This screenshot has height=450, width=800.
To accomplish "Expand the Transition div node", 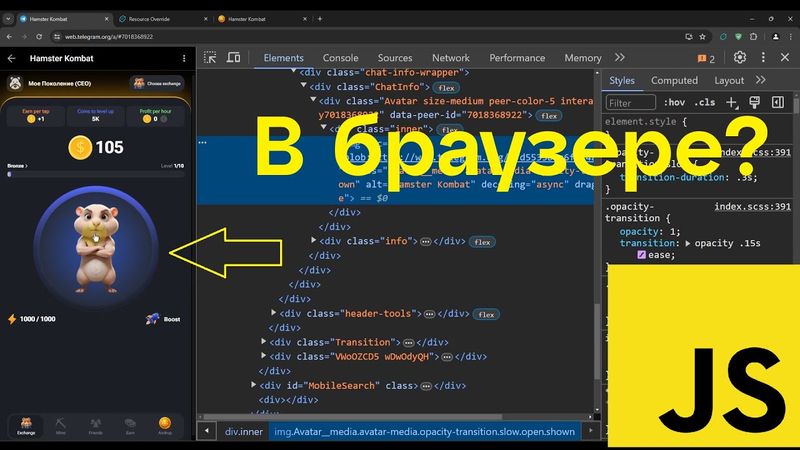I will coord(264,341).
